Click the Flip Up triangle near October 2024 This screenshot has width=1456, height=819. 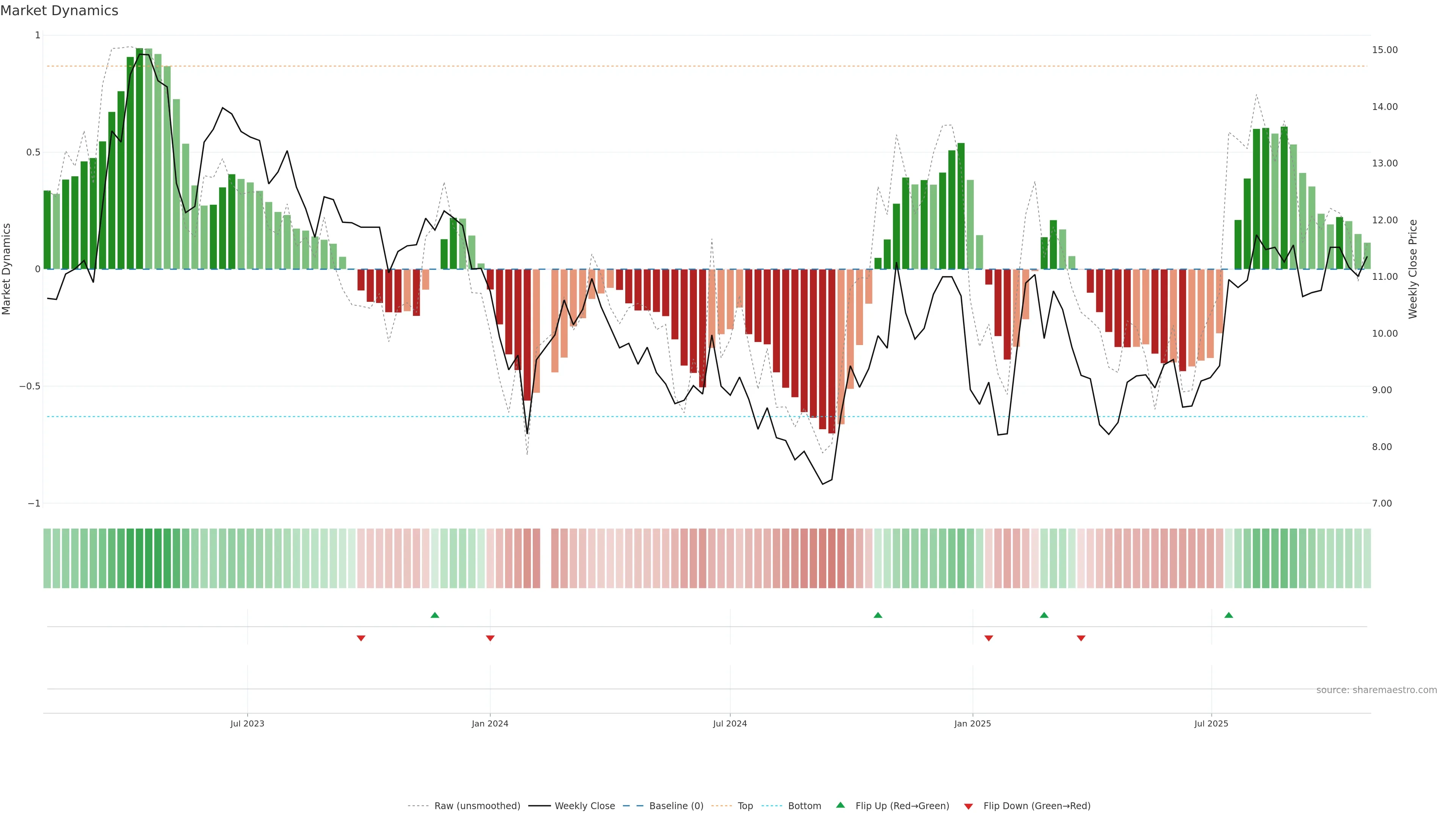pyautogui.click(x=878, y=615)
